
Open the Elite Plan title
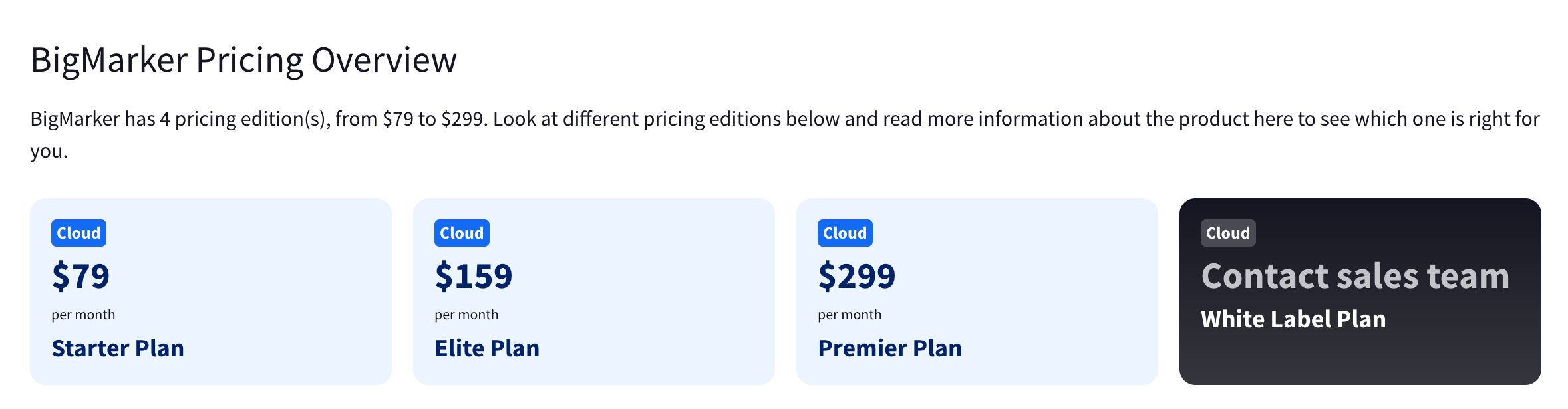[x=487, y=348]
